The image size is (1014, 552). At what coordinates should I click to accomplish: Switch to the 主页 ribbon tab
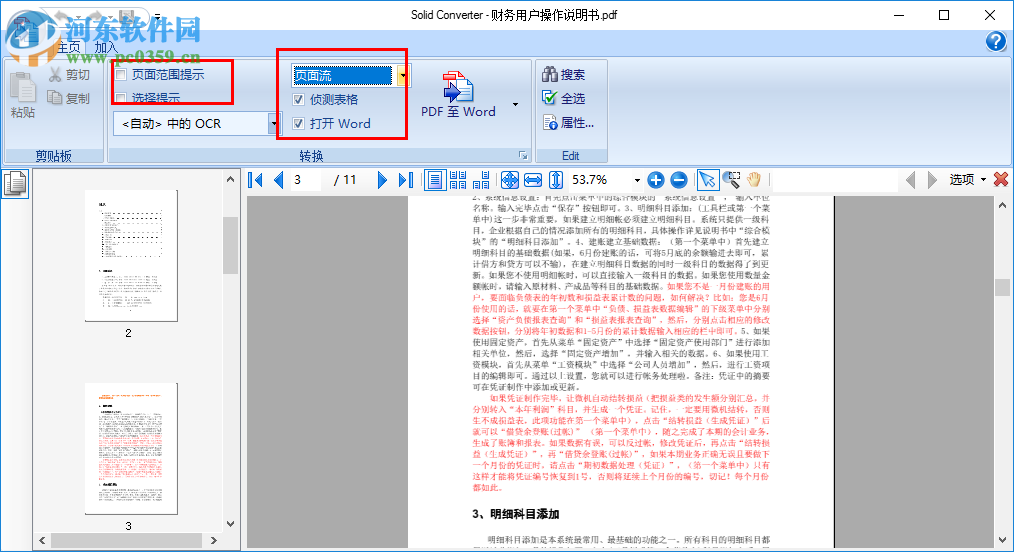tap(68, 47)
